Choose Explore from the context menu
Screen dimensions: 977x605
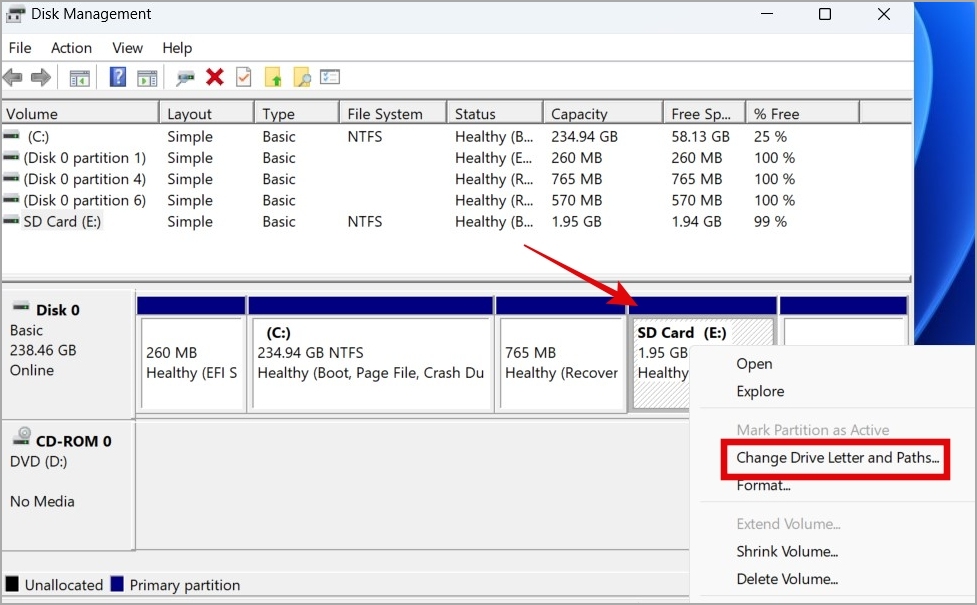click(x=760, y=391)
